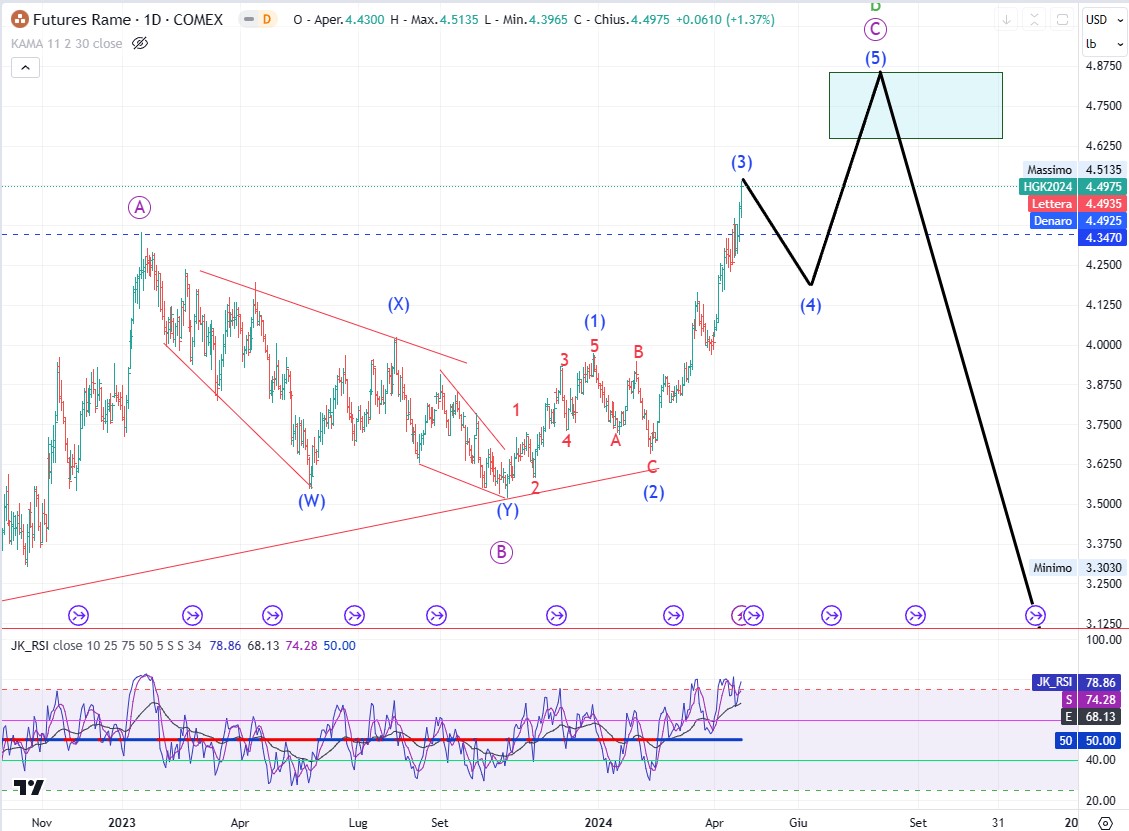1129x831 pixels.
Task: Click the copper futures symbol logo
Action: coord(19,19)
